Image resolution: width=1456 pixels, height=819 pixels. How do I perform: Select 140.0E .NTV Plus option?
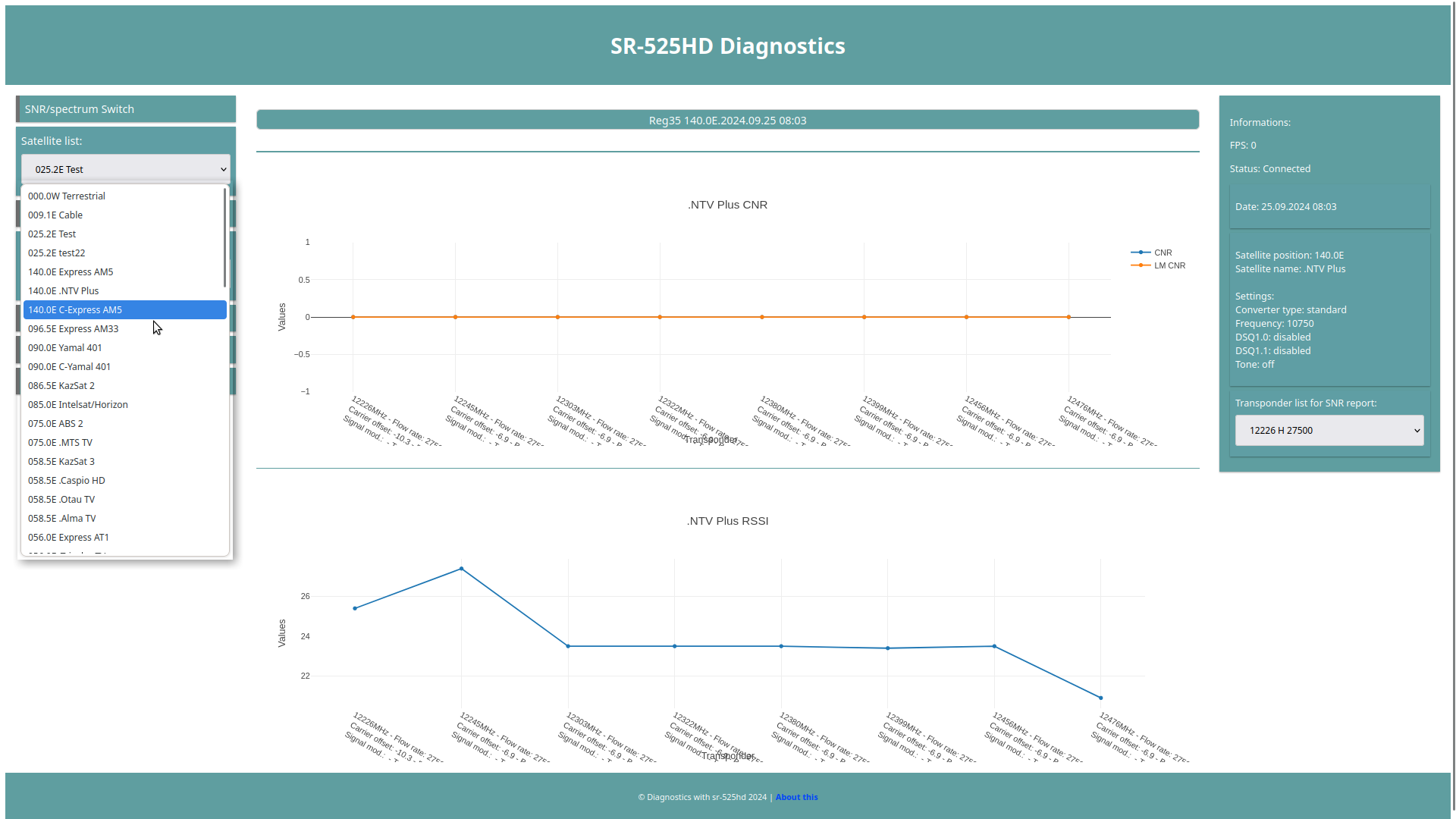pyautogui.click(x=125, y=290)
